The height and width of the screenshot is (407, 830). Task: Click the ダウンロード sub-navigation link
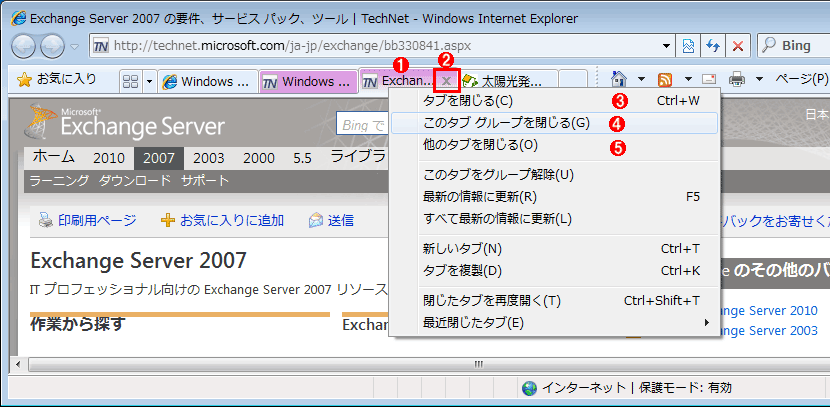tap(134, 181)
